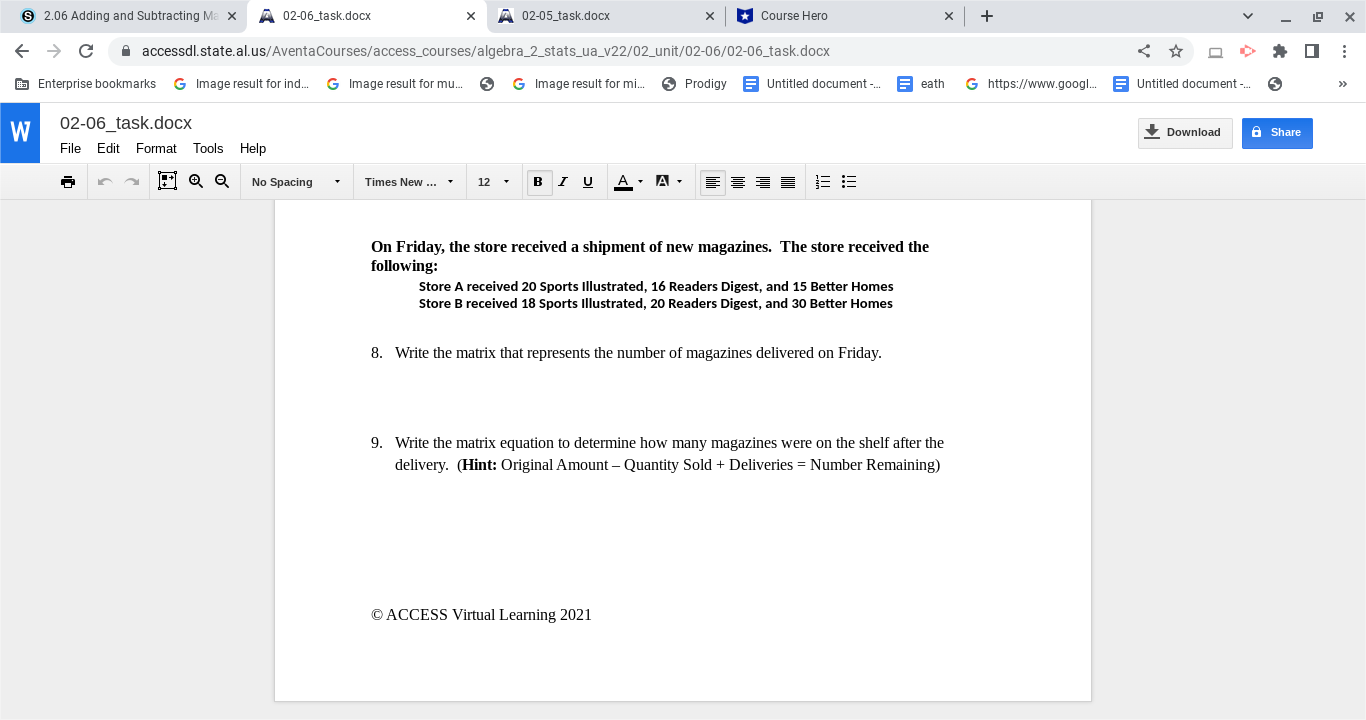Toggle the browser side panel
Viewport: 1366px width, 720px height.
pos(1312,51)
